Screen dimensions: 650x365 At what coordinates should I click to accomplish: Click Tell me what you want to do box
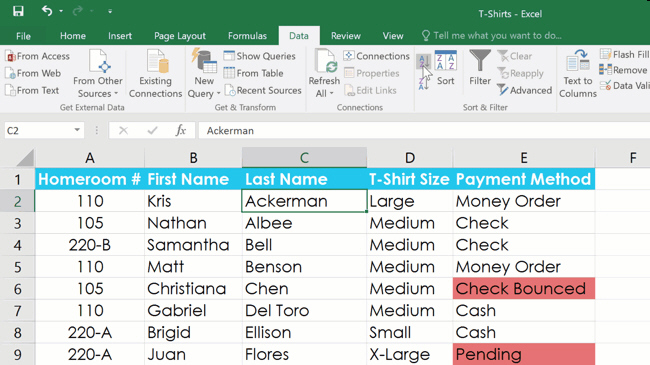491,36
